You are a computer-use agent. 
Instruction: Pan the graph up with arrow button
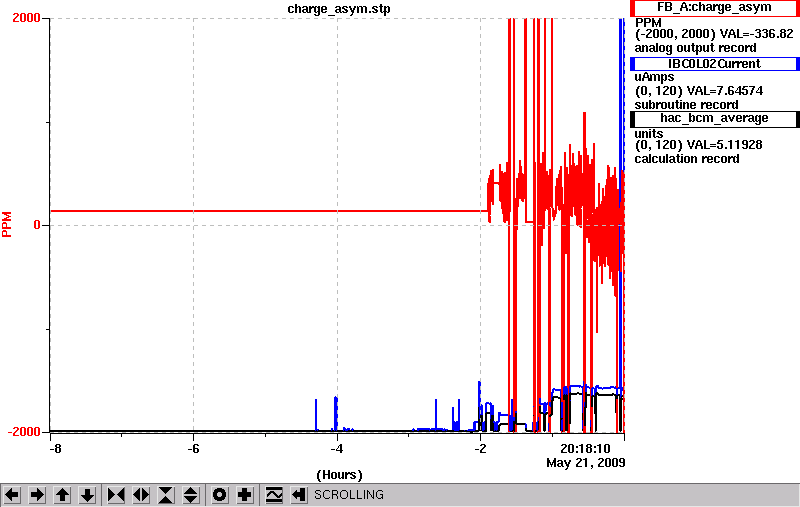tap(62, 495)
